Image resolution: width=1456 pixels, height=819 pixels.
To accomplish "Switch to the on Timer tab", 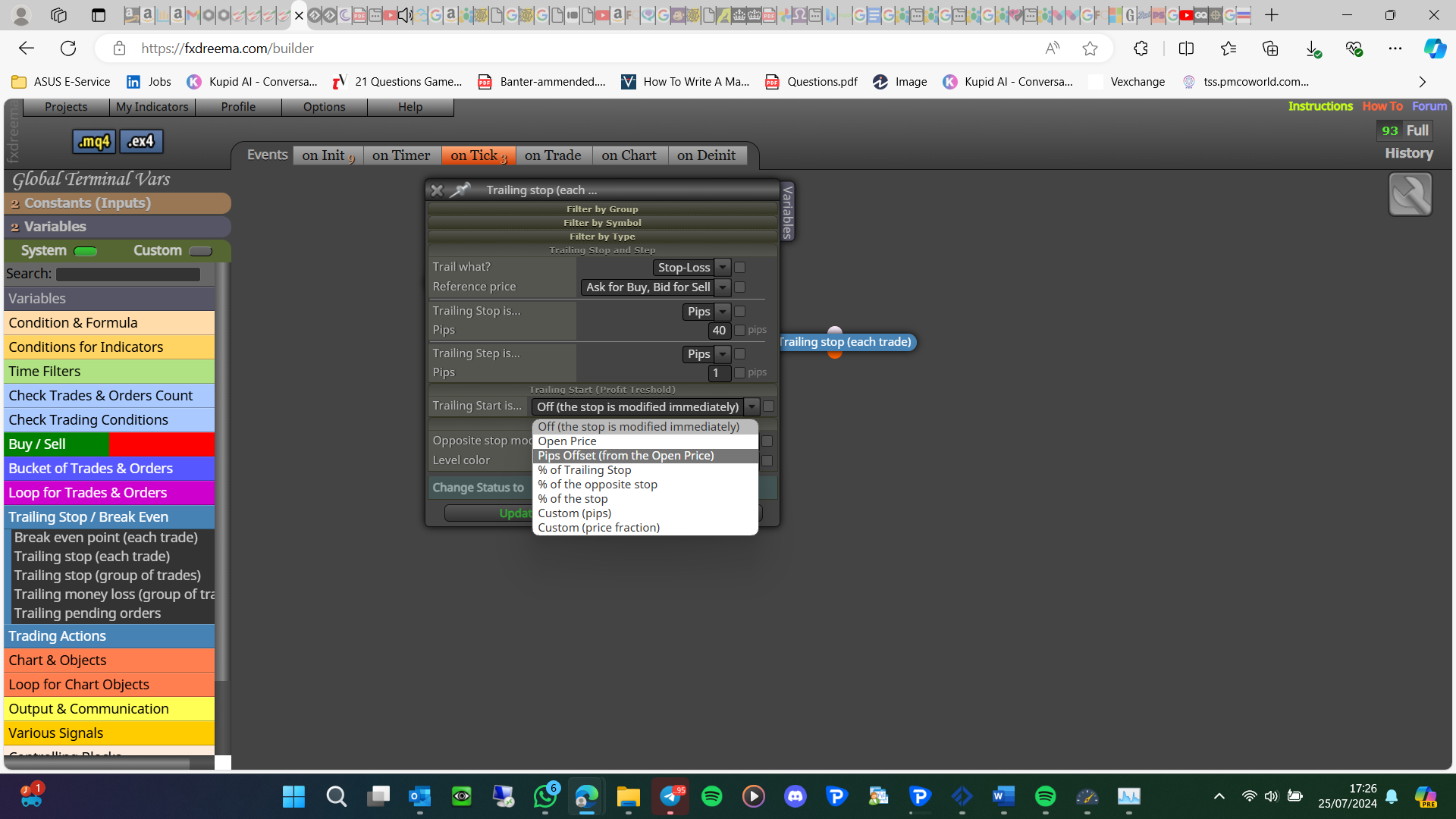I will click(x=401, y=155).
